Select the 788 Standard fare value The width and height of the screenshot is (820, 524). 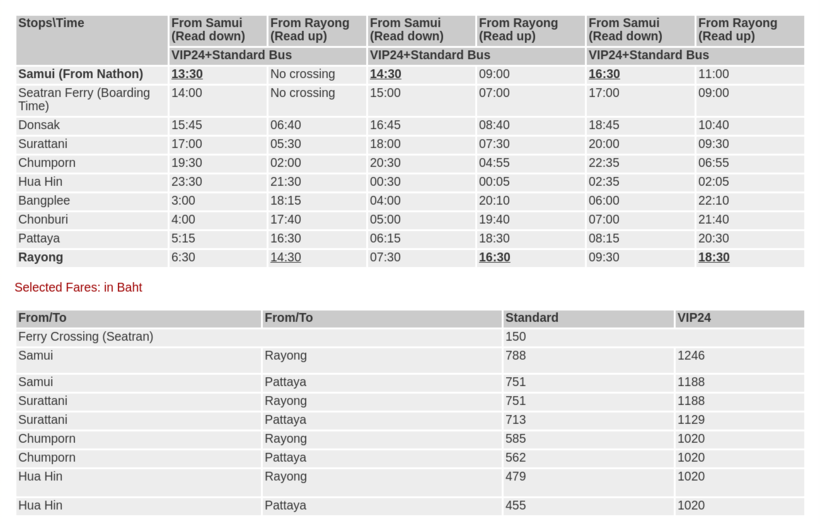(515, 356)
